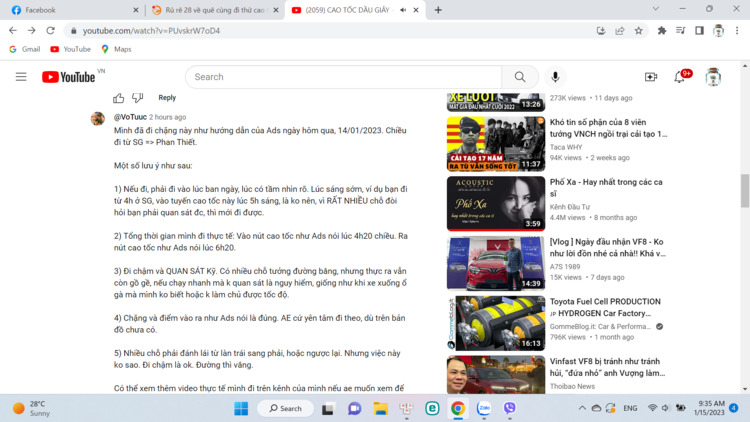
Task: Click the 2 hours ago comment timestamp
Action: (x=167, y=117)
